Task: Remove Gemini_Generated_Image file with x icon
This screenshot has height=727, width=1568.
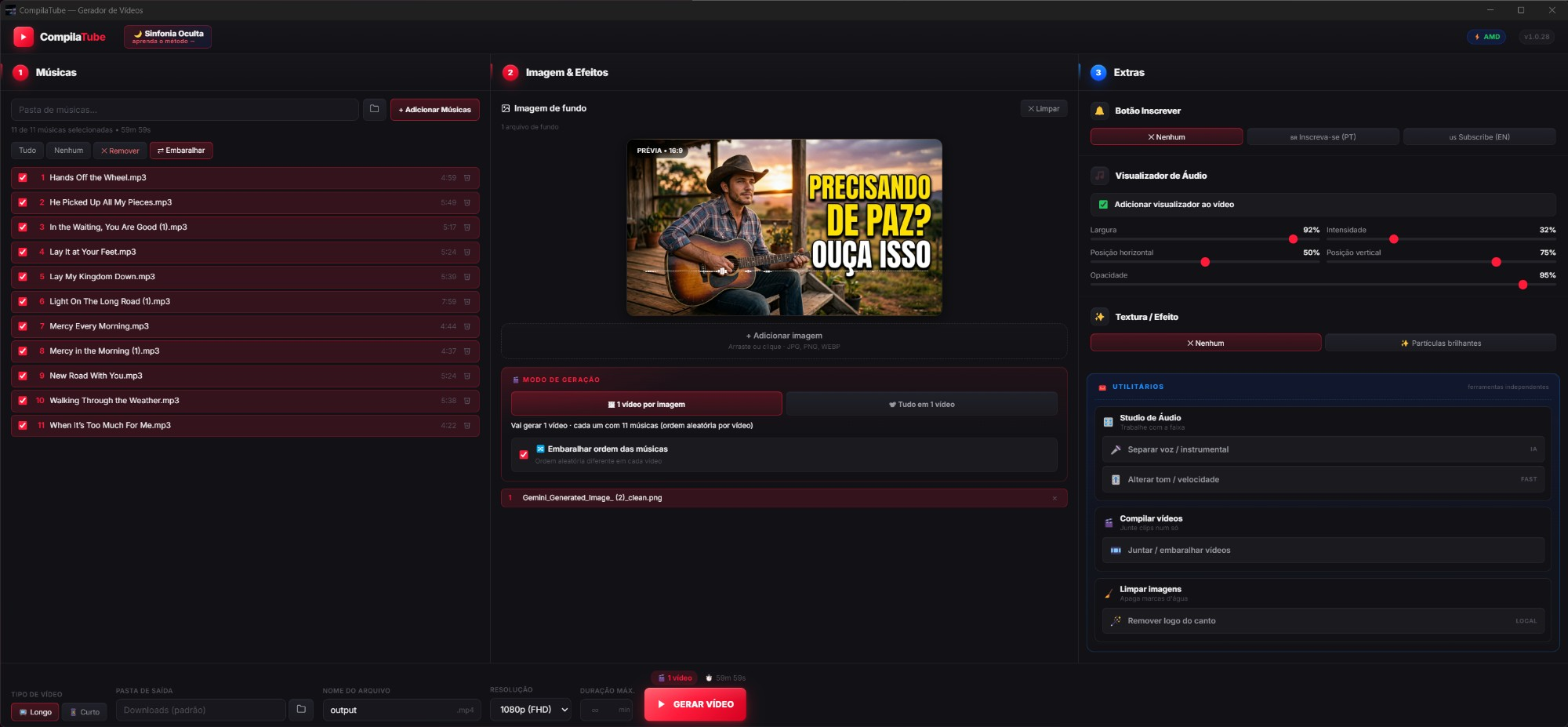Action: pos(1054,498)
